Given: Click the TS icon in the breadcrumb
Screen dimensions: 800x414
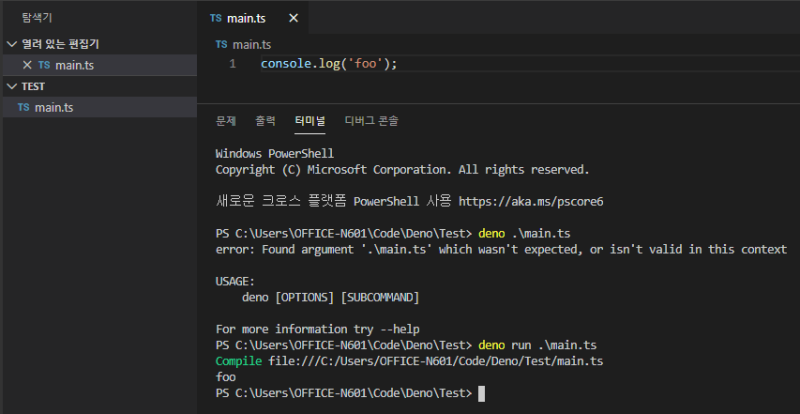Looking at the screenshot, I should click(x=222, y=44).
